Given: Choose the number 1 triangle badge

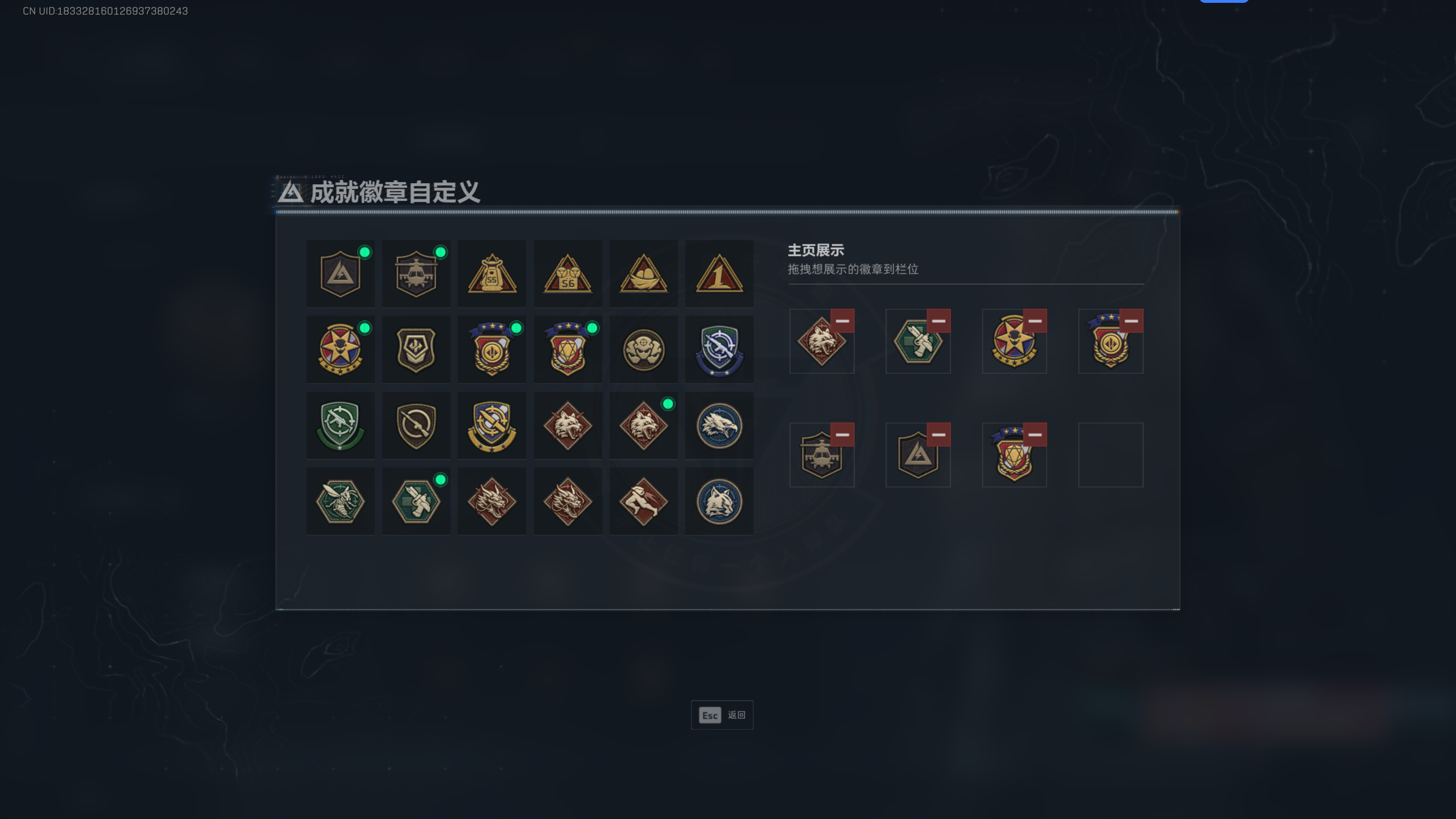Looking at the screenshot, I should click(719, 274).
